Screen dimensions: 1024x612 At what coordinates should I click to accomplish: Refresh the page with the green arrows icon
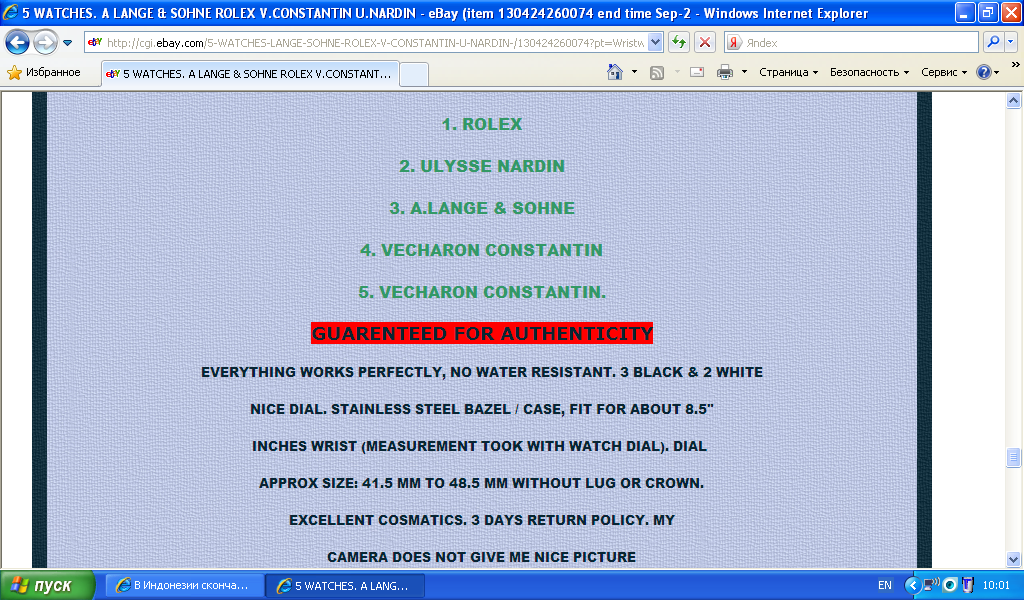(x=679, y=43)
